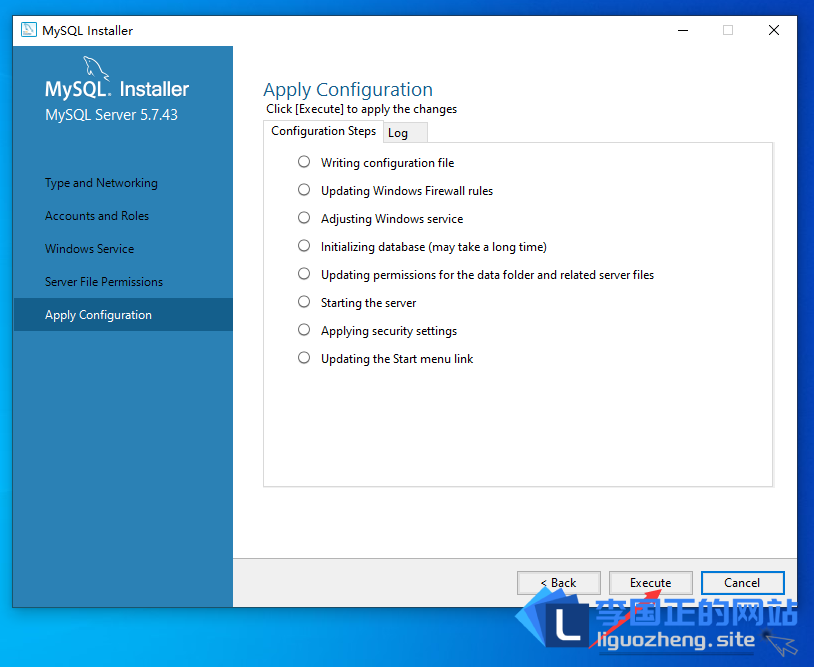The width and height of the screenshot is (814, 667).
Task: Cancel the configuration wizard
Action: (x=742, y=583)
